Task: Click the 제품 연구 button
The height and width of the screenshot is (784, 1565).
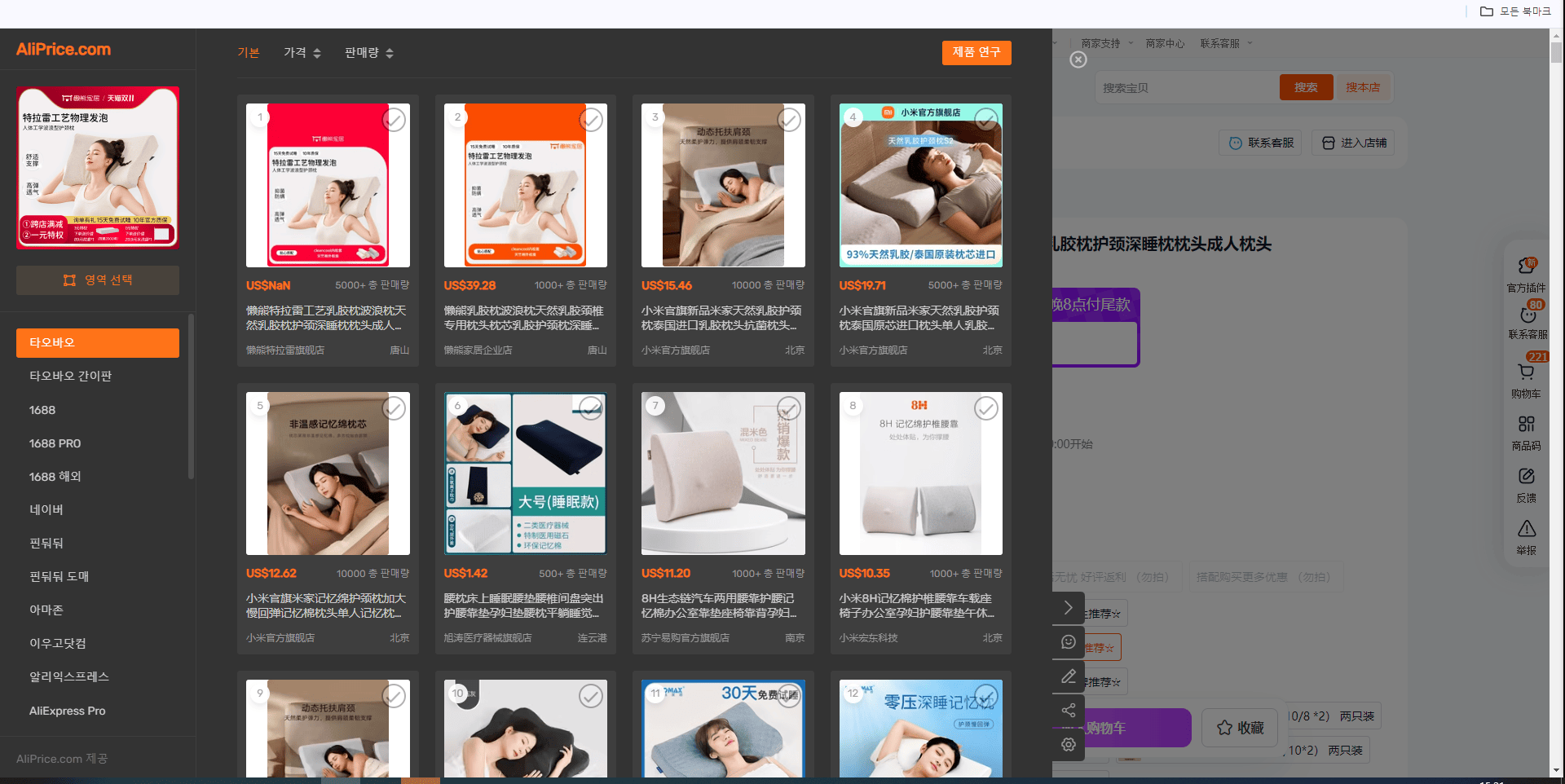Action: tap(976, 52)
